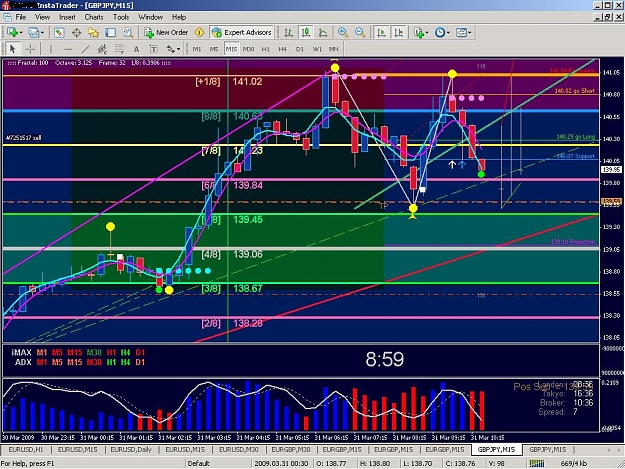The width and height of the screenshot is (625, 469).
Task: Switch to the EURUSD,M30 chart tab
Action: [x=238, y=449]
